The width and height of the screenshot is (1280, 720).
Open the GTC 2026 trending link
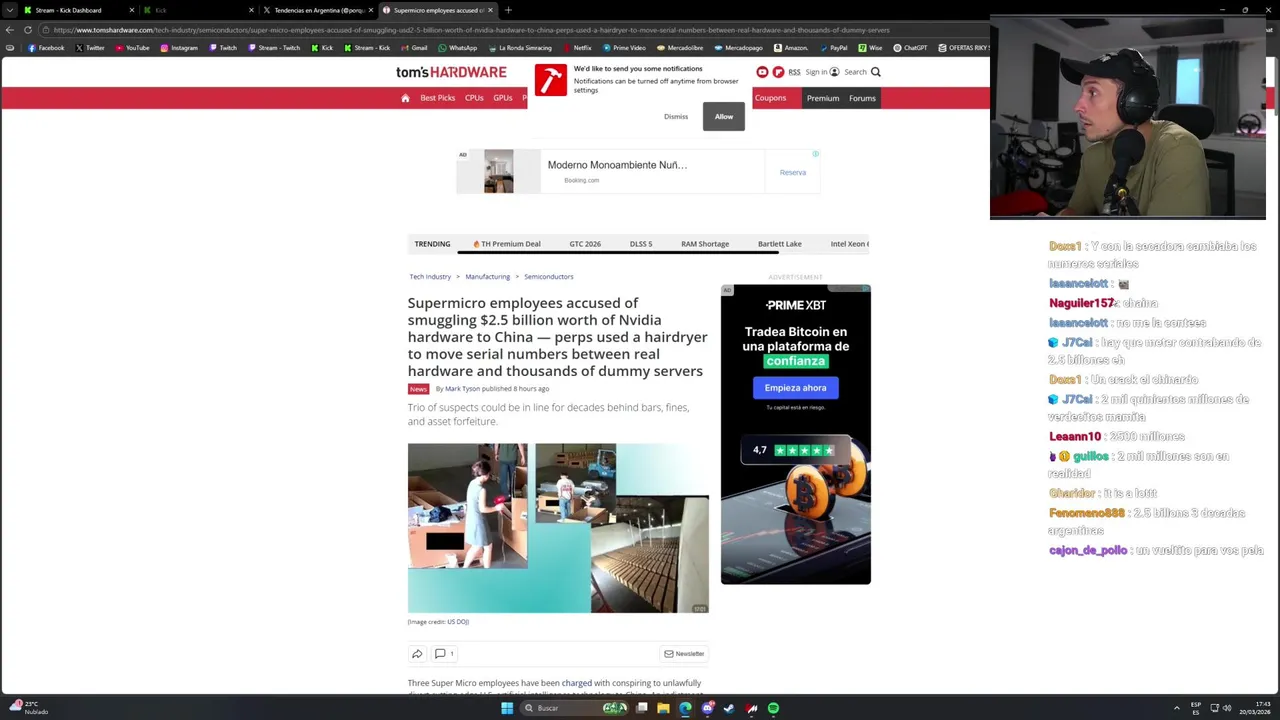click(x=585, y=244)
